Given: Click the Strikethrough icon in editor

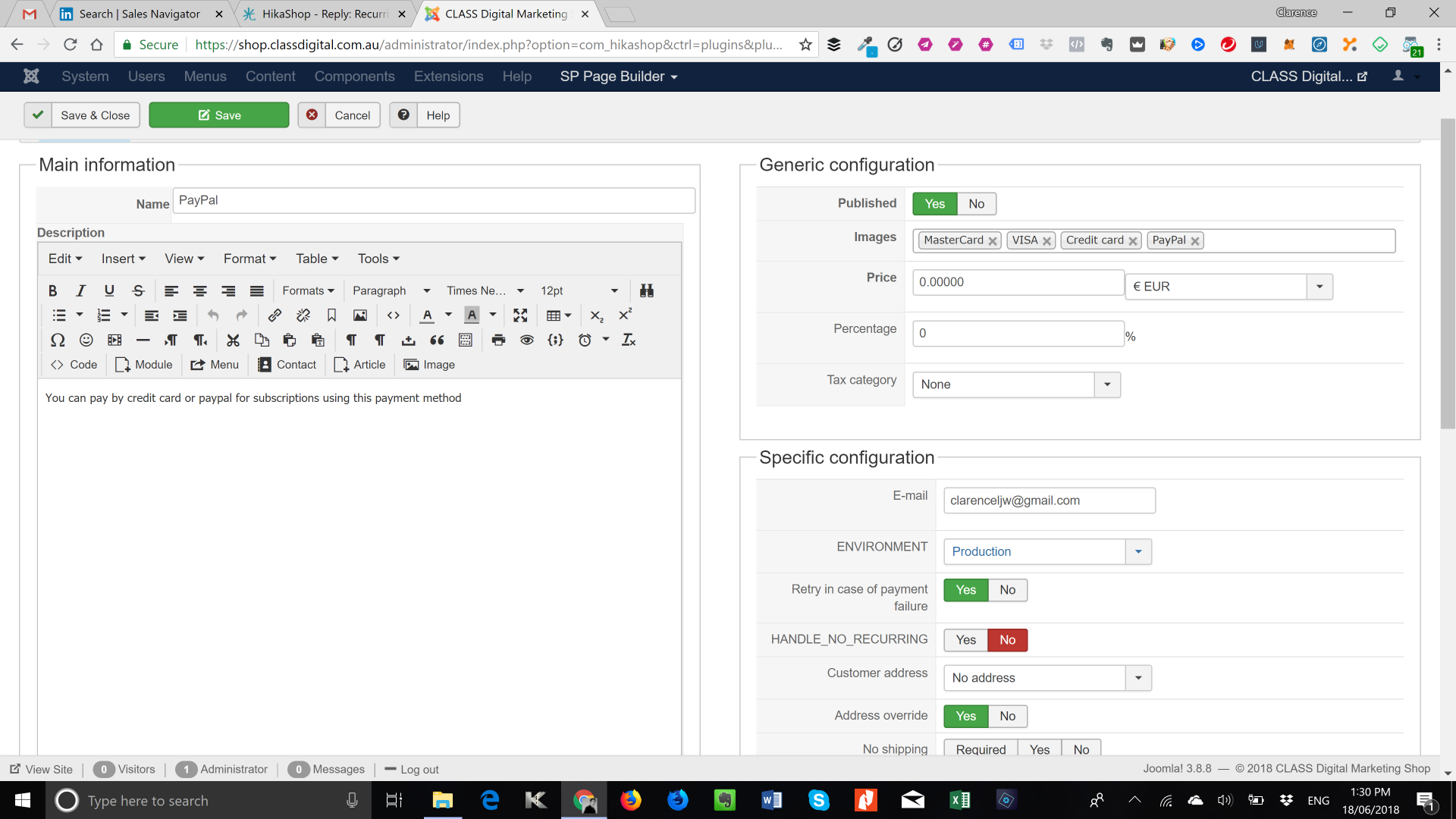Looking at the screenshot, I should 138,290.
